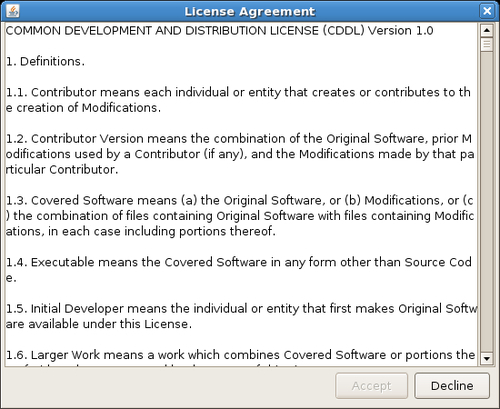Screen dimensions: 500x409
Task: Click the scrollbar up arrow
Action: click(487, 31)
